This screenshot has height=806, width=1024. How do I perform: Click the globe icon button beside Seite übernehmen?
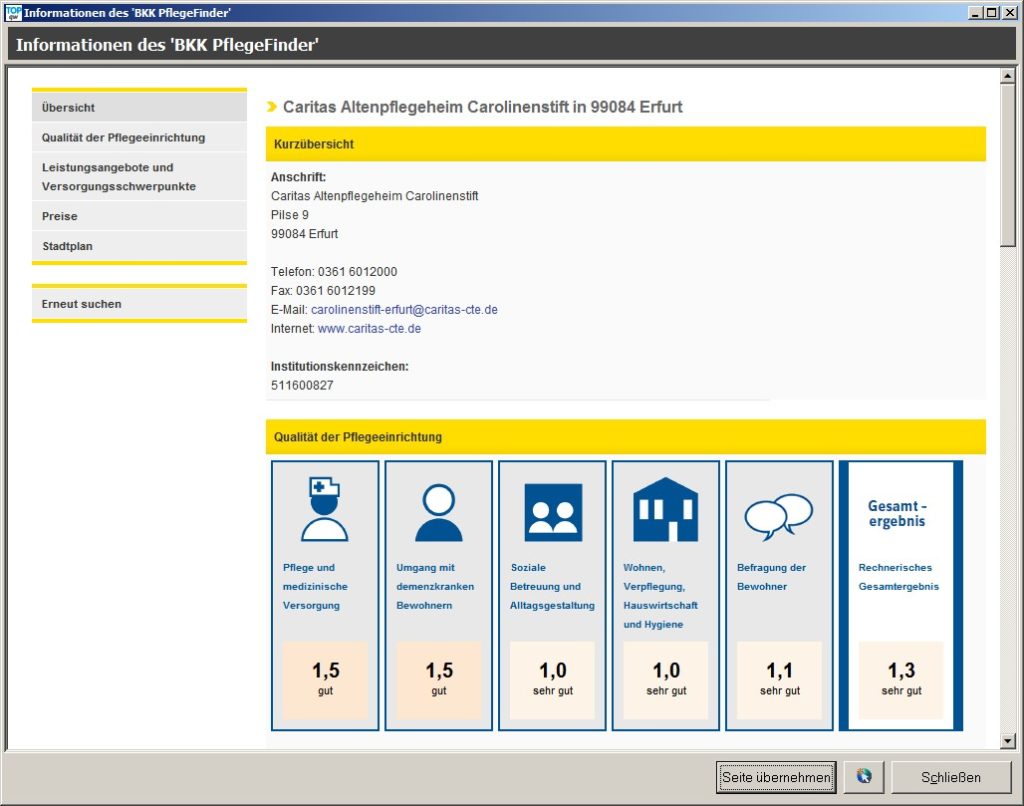point(863,777)
